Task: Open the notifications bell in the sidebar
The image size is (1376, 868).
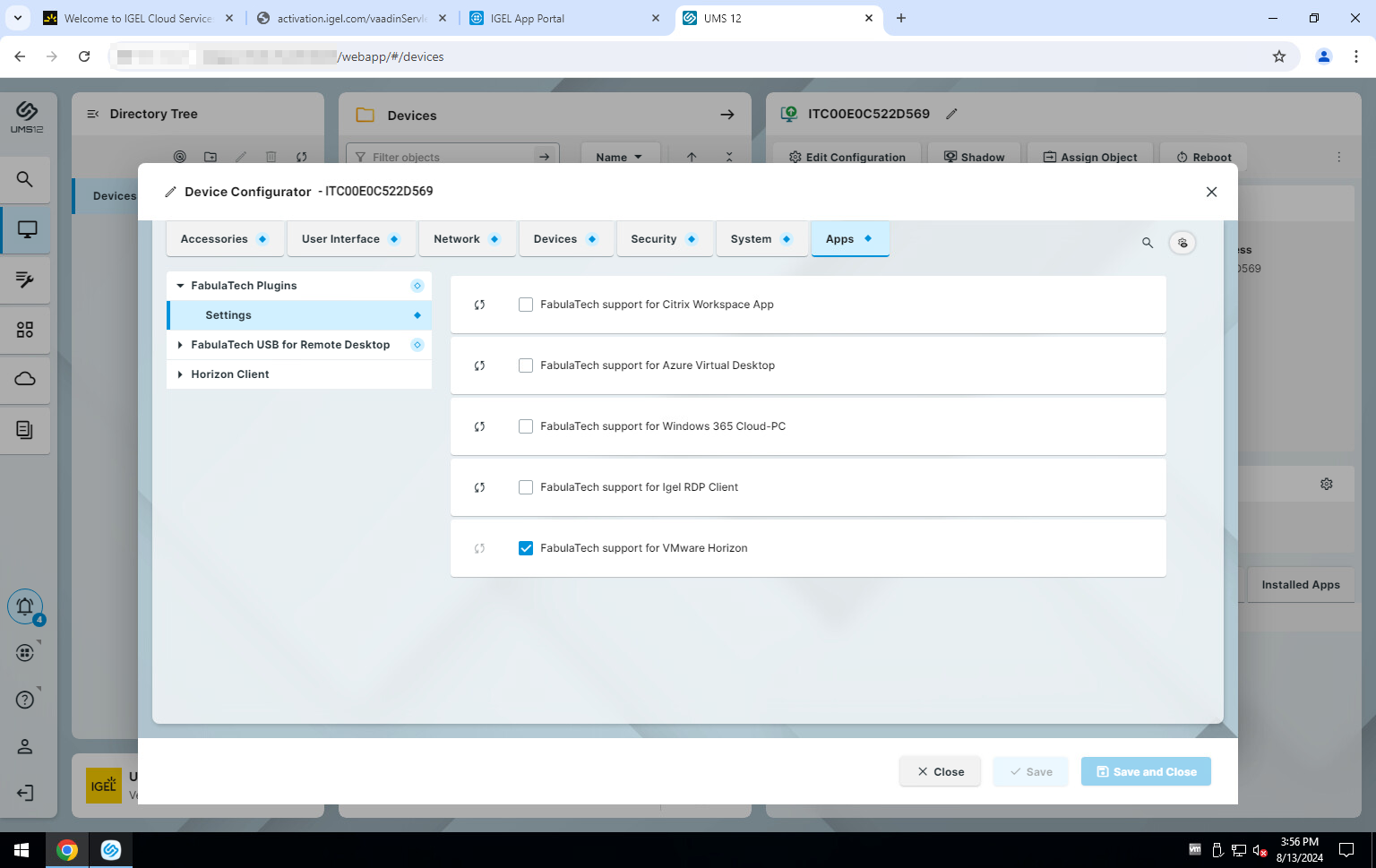Action: (x=25, y=606)
